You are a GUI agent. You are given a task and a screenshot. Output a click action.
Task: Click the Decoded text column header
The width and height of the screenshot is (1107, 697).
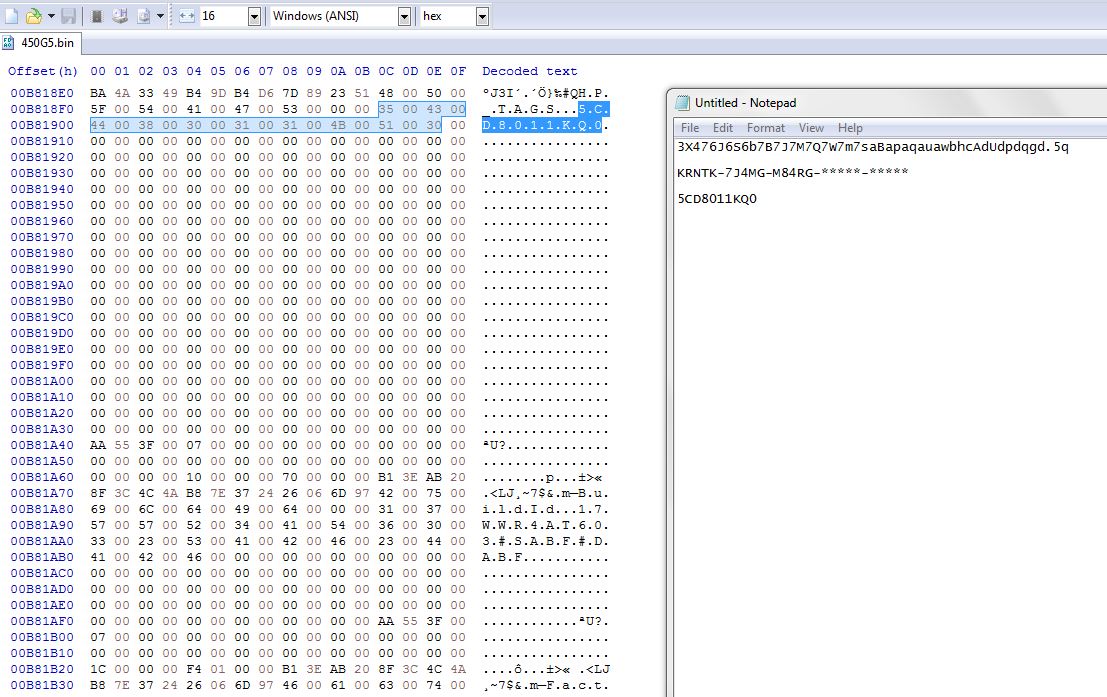(x=529, y=71)
